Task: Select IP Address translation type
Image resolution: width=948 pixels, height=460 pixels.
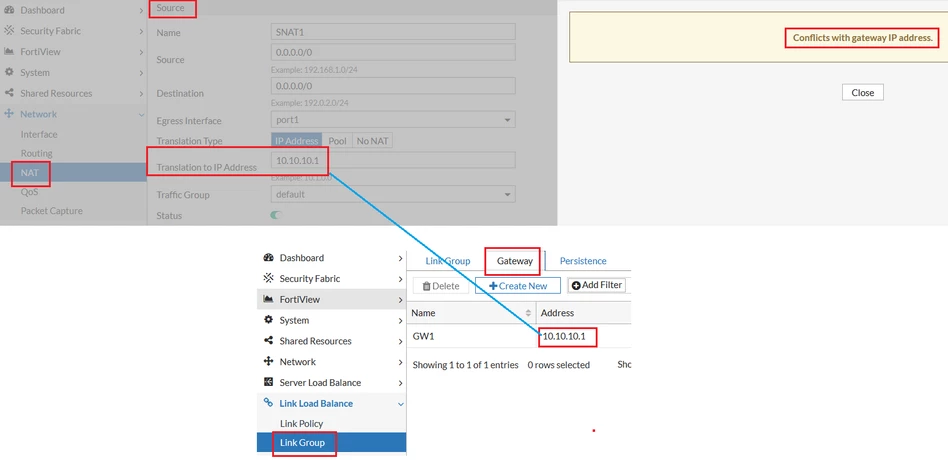Action: point(296,141)
